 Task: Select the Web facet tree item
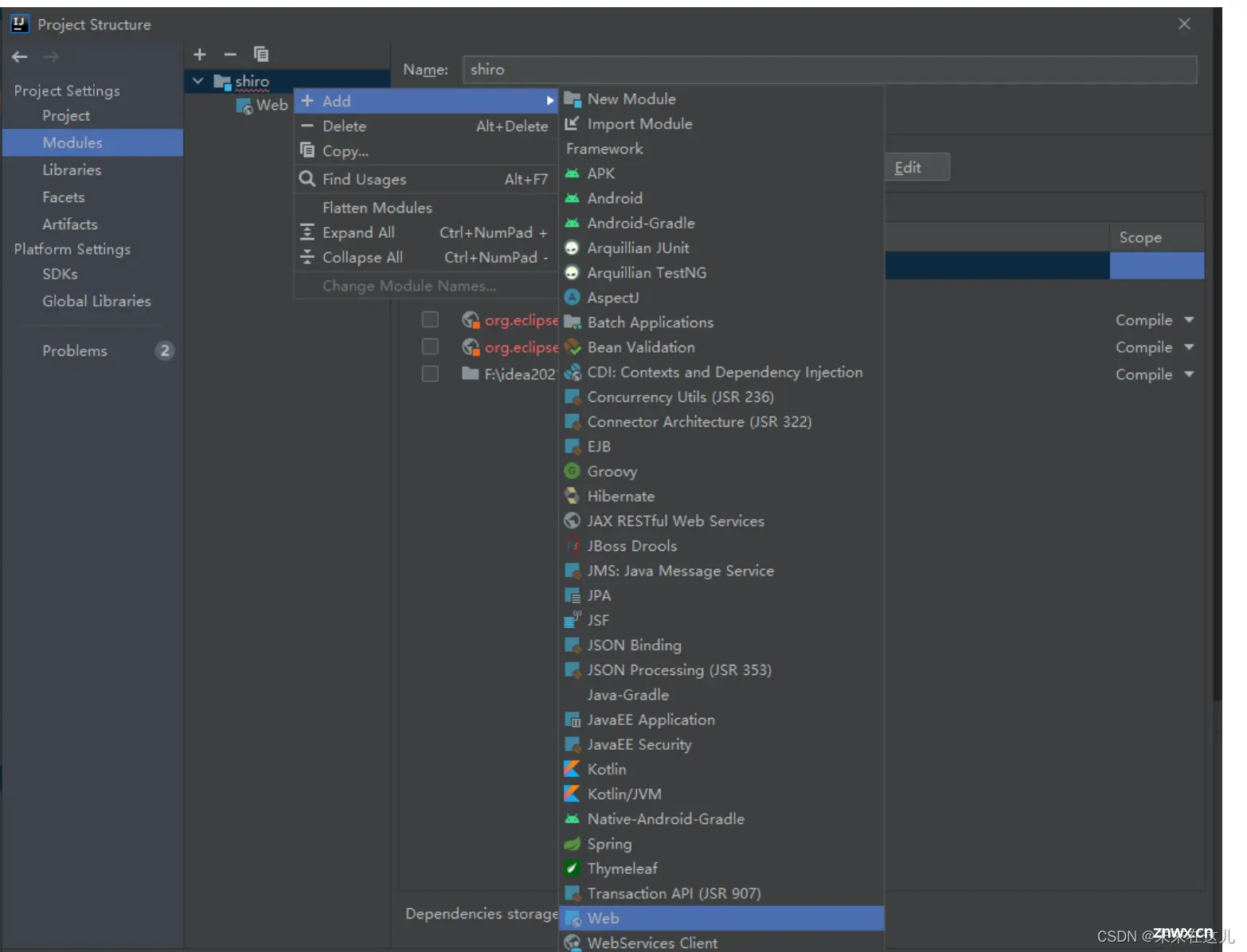(264, 105)
